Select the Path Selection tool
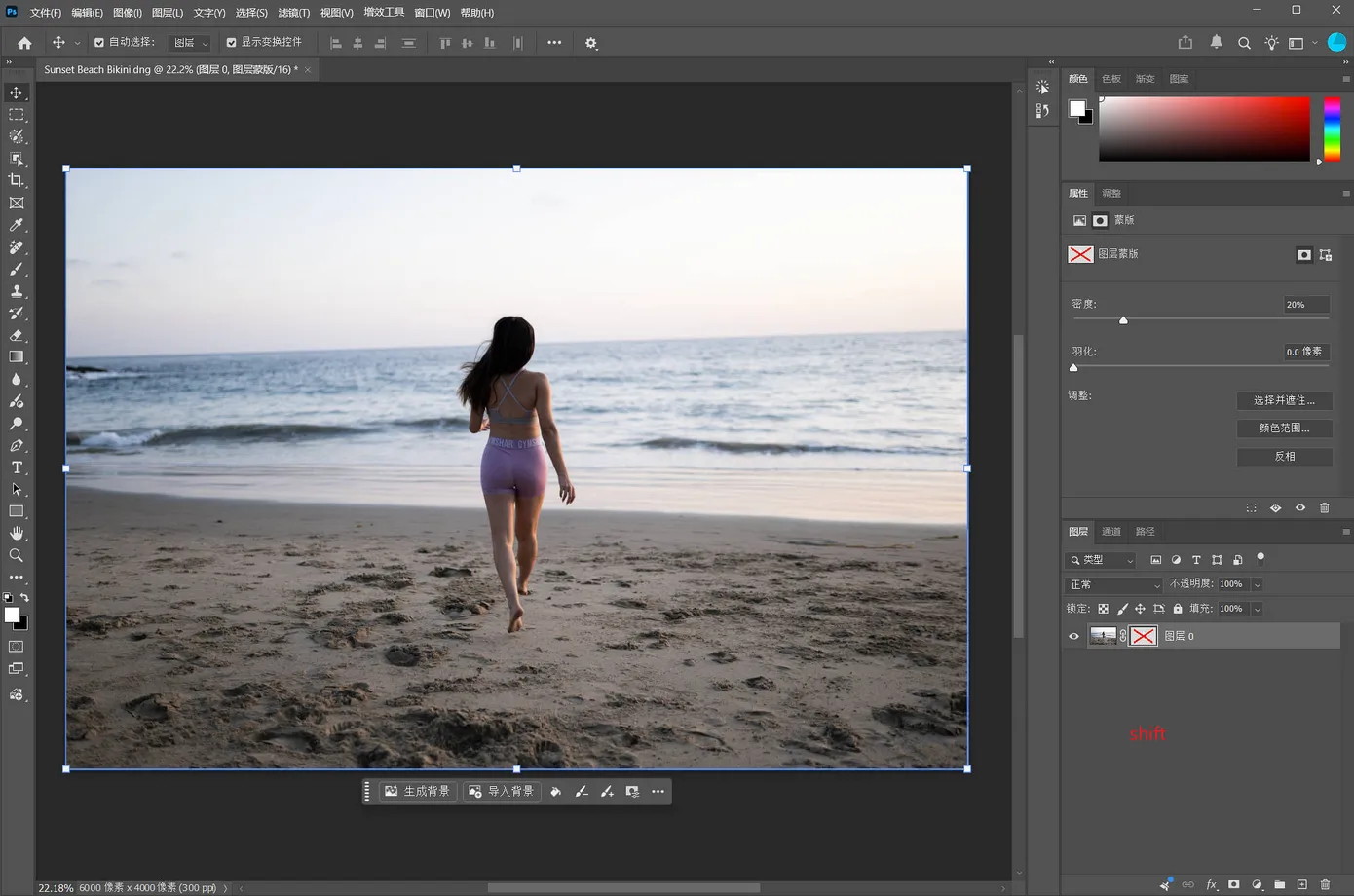The height and width of the screenshot is (896, 1354). (17, 490)
